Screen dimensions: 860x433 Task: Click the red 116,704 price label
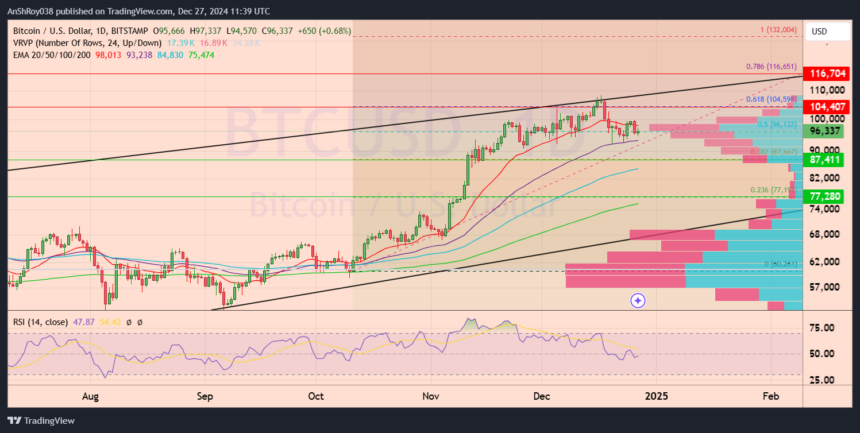(828, 73)
